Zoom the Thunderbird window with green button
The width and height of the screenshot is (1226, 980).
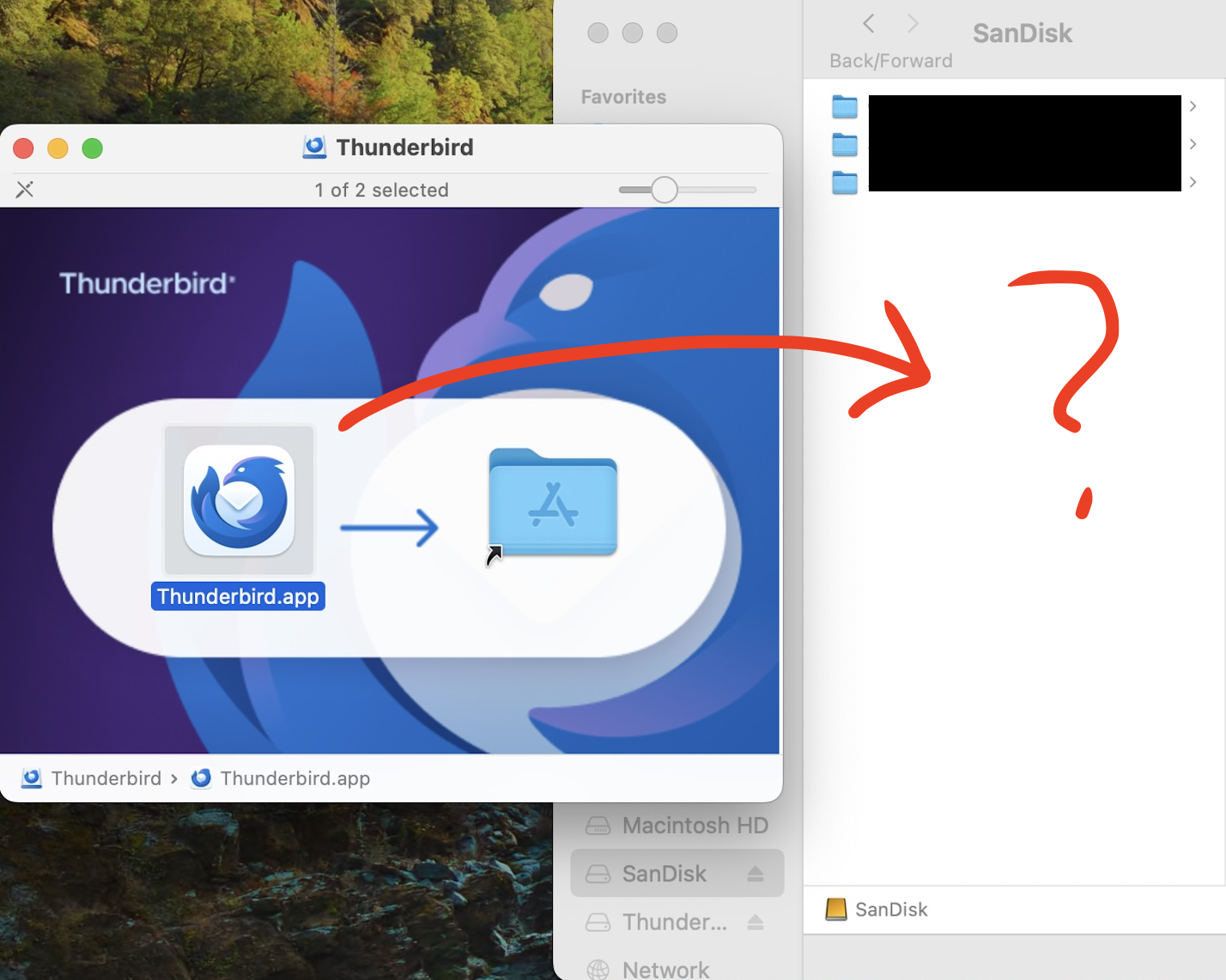point(92,148)
